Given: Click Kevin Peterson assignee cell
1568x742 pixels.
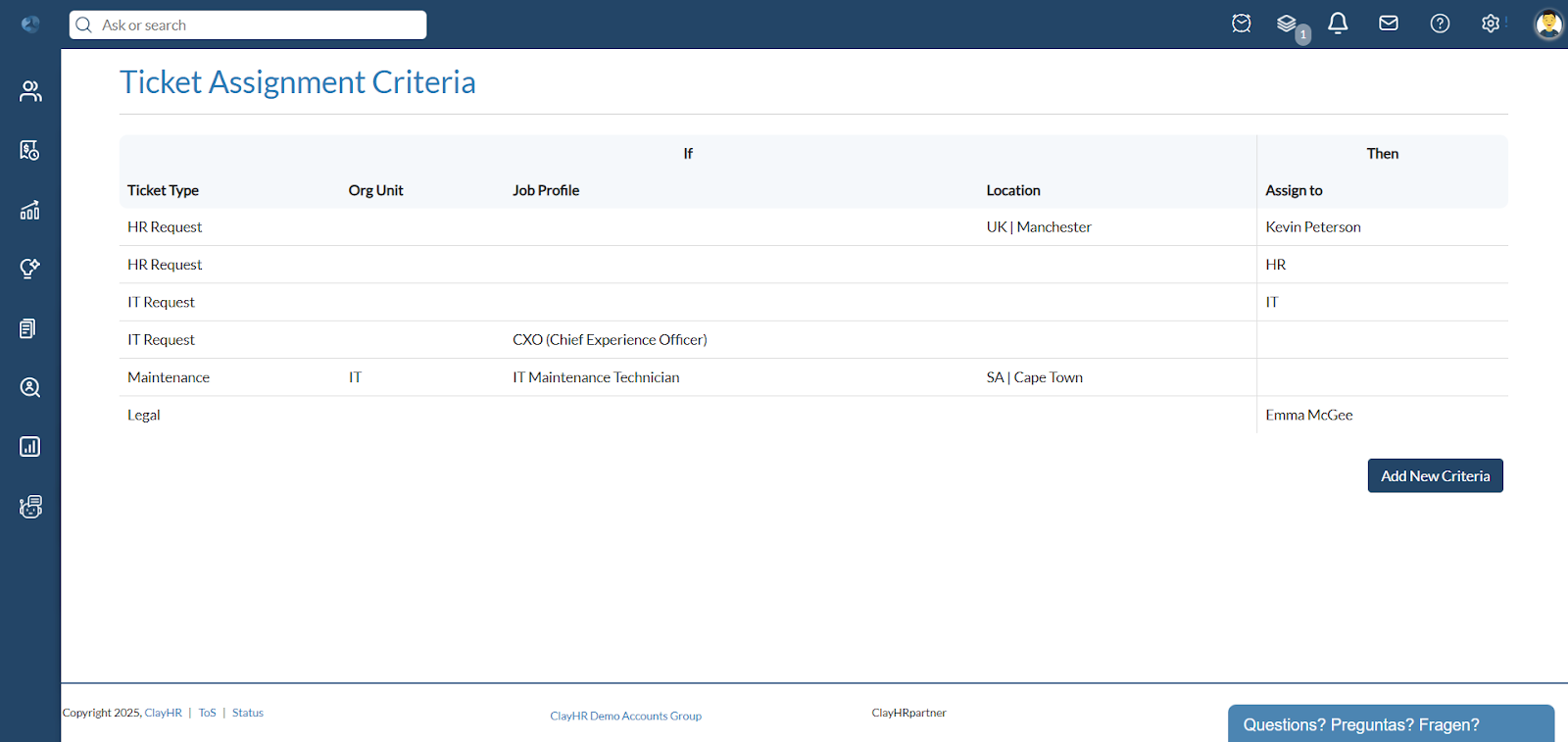Looking at the screenshot, I should (x=1313, y=226).
